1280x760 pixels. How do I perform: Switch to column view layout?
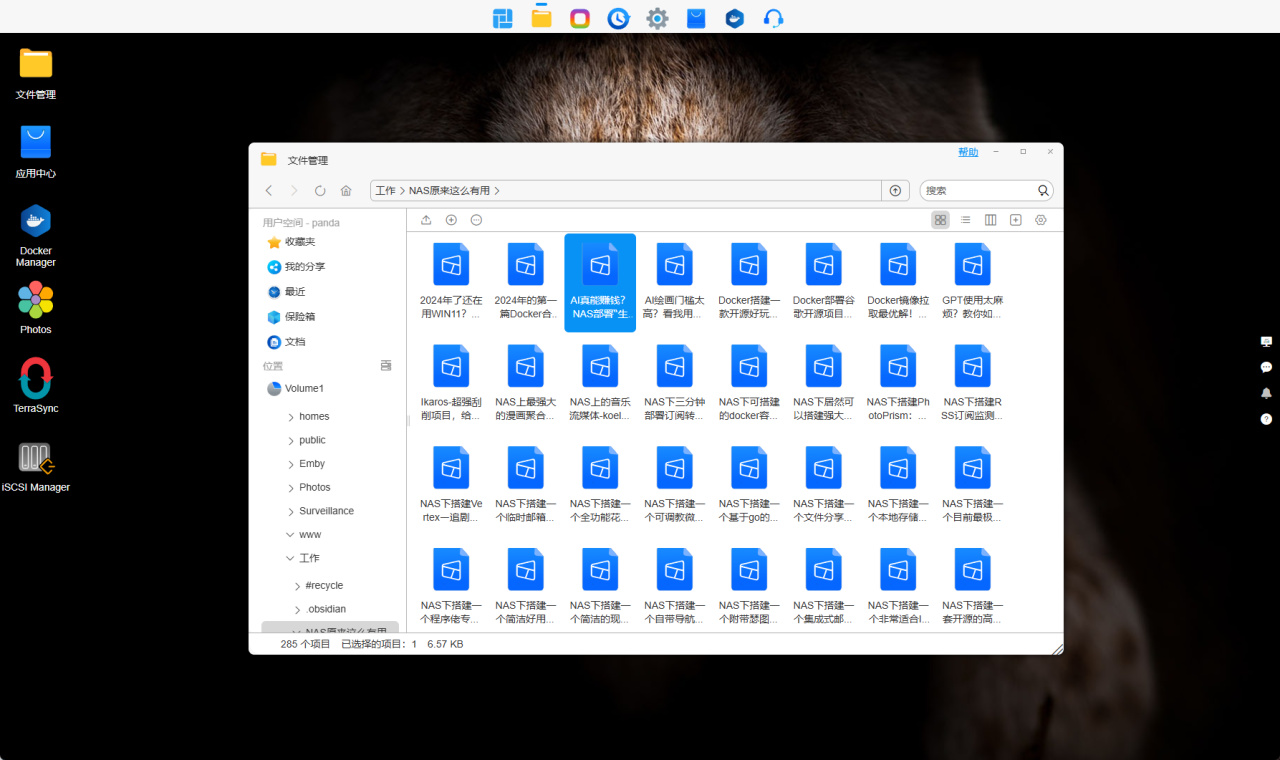(x=990, y=220)
